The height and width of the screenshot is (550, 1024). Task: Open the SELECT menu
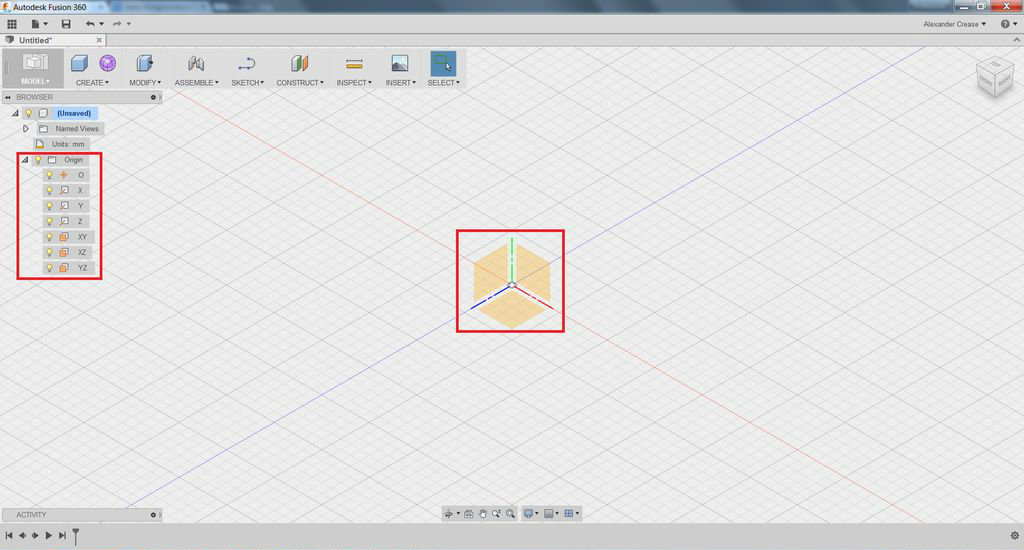[443, 83]
